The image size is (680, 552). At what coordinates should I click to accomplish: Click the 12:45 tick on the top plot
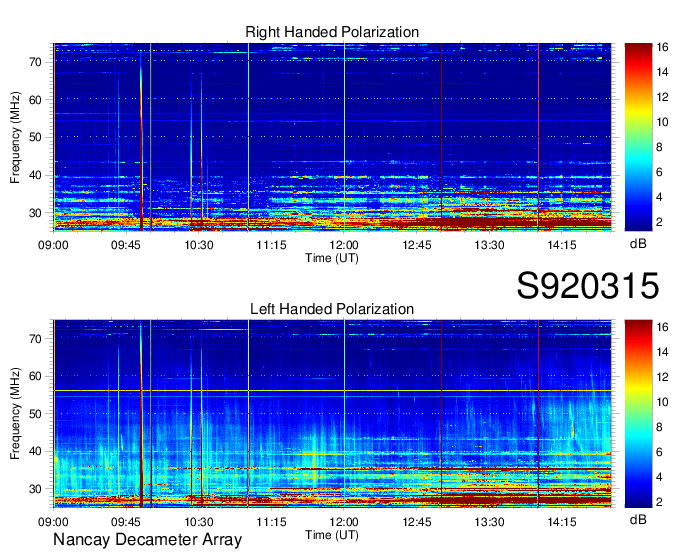(417, 245)
